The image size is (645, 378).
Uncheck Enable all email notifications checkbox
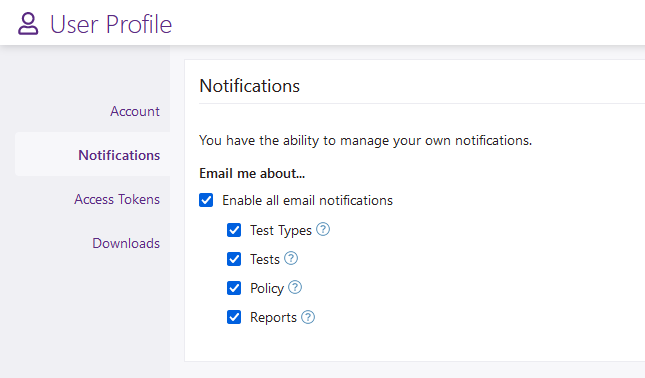point(206,200)
